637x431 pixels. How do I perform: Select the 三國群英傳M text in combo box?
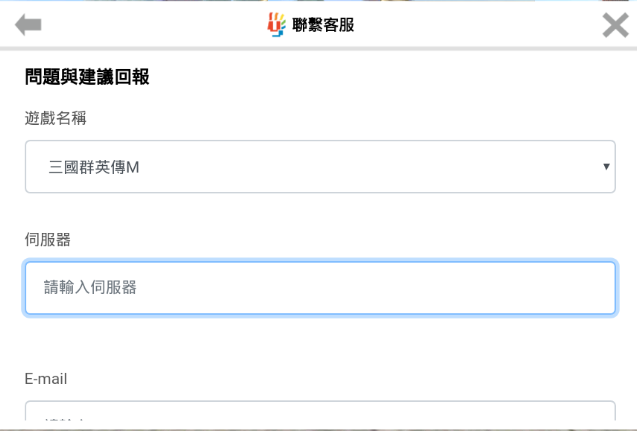[x=94, y=167]
